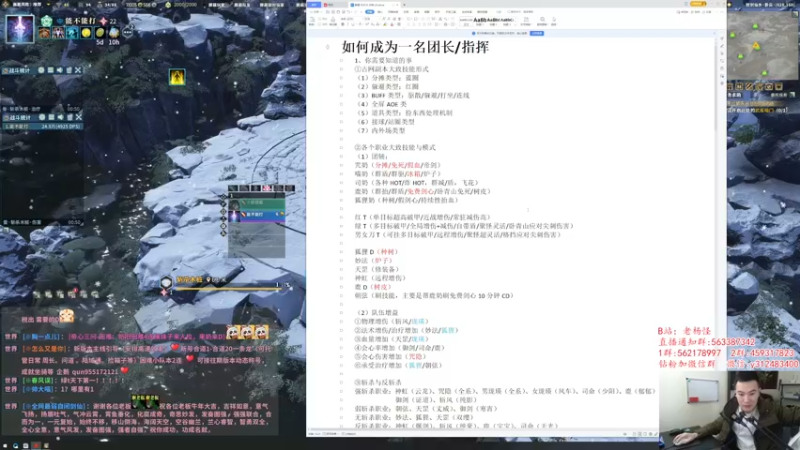
Task: Open the first orange buff icon beside avatar
Action: pos(44,33)
